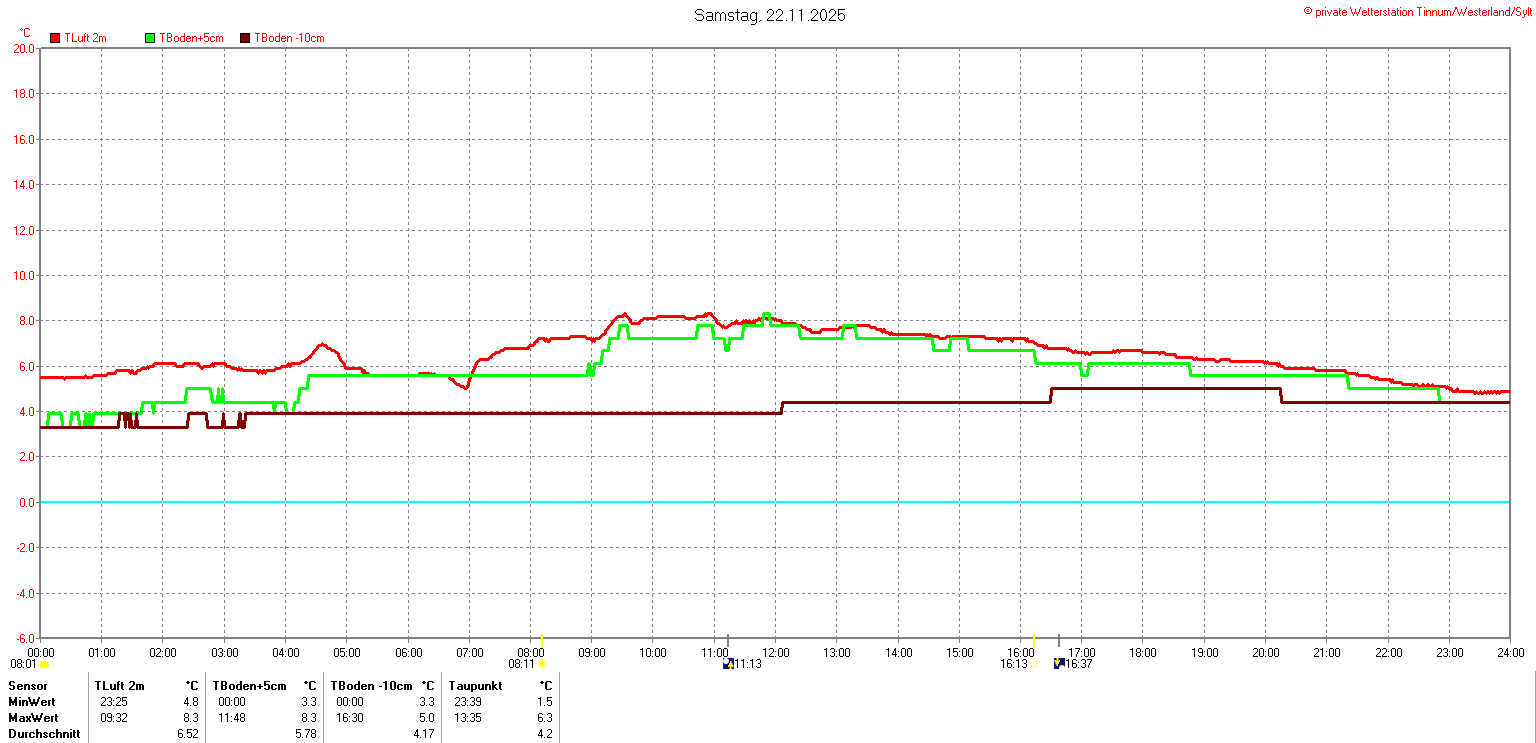Click the moon icon beside 11:13
This screenshot has width=1536, height=743.
(x=727, y=664)
